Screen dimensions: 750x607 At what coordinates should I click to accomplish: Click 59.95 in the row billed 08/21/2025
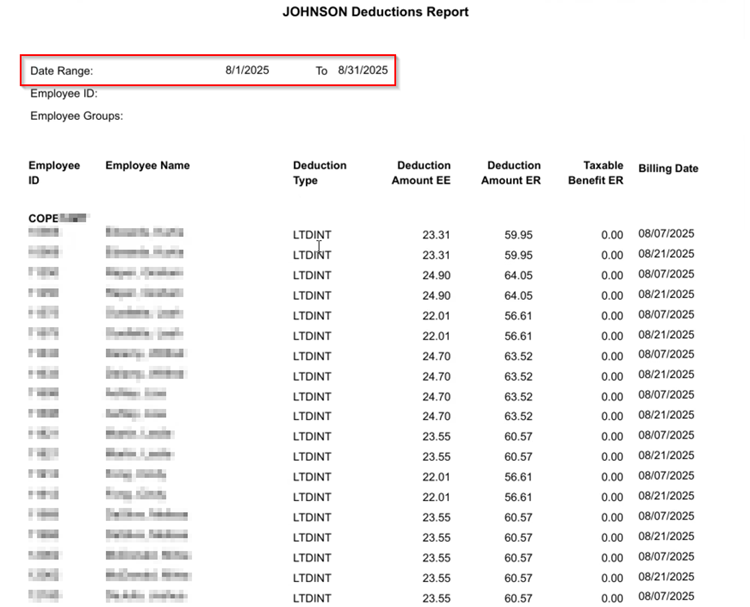click(518, 255)
